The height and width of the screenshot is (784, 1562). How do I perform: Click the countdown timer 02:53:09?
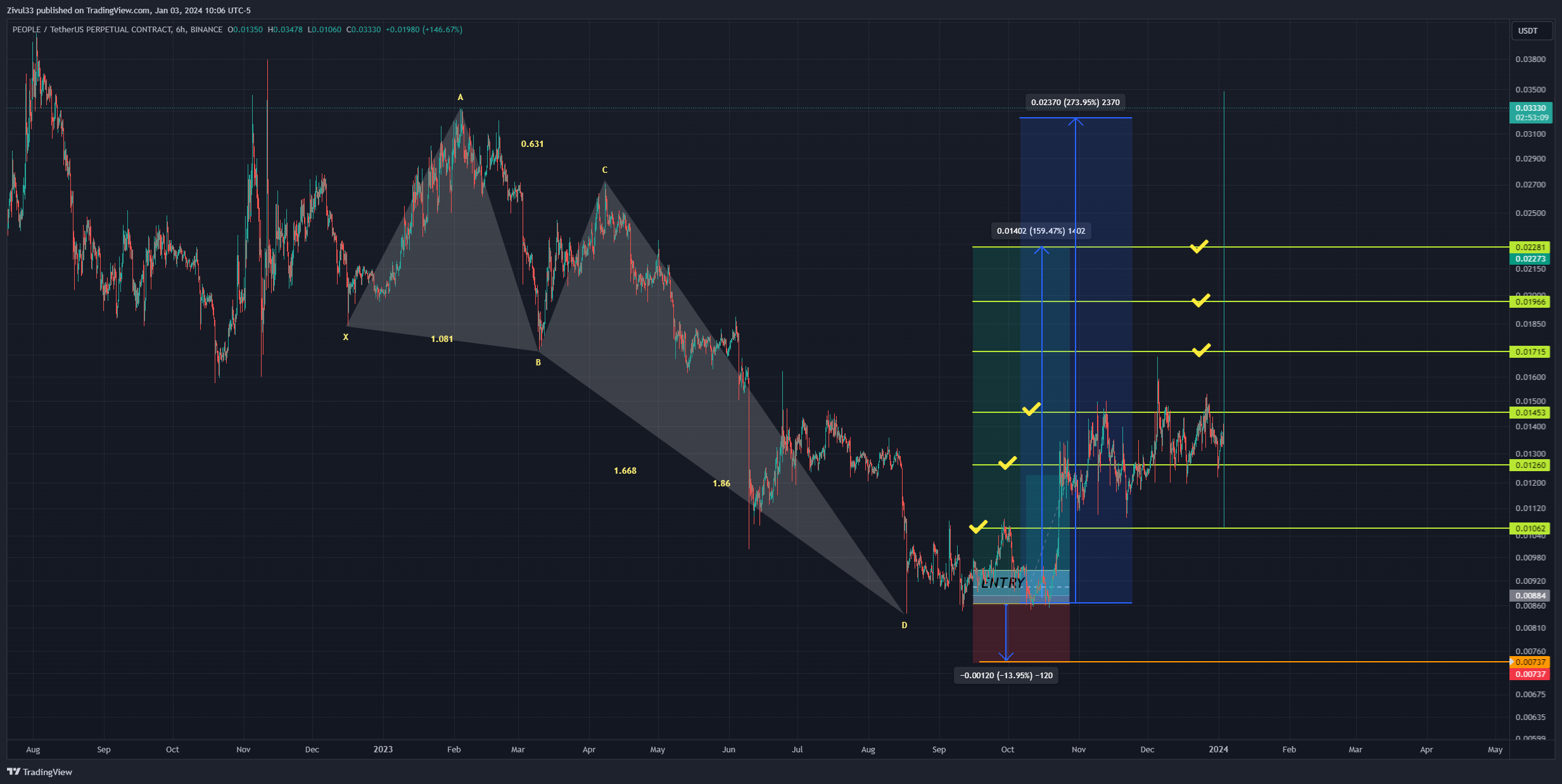pyautogui.click(x=1530, y=118)
